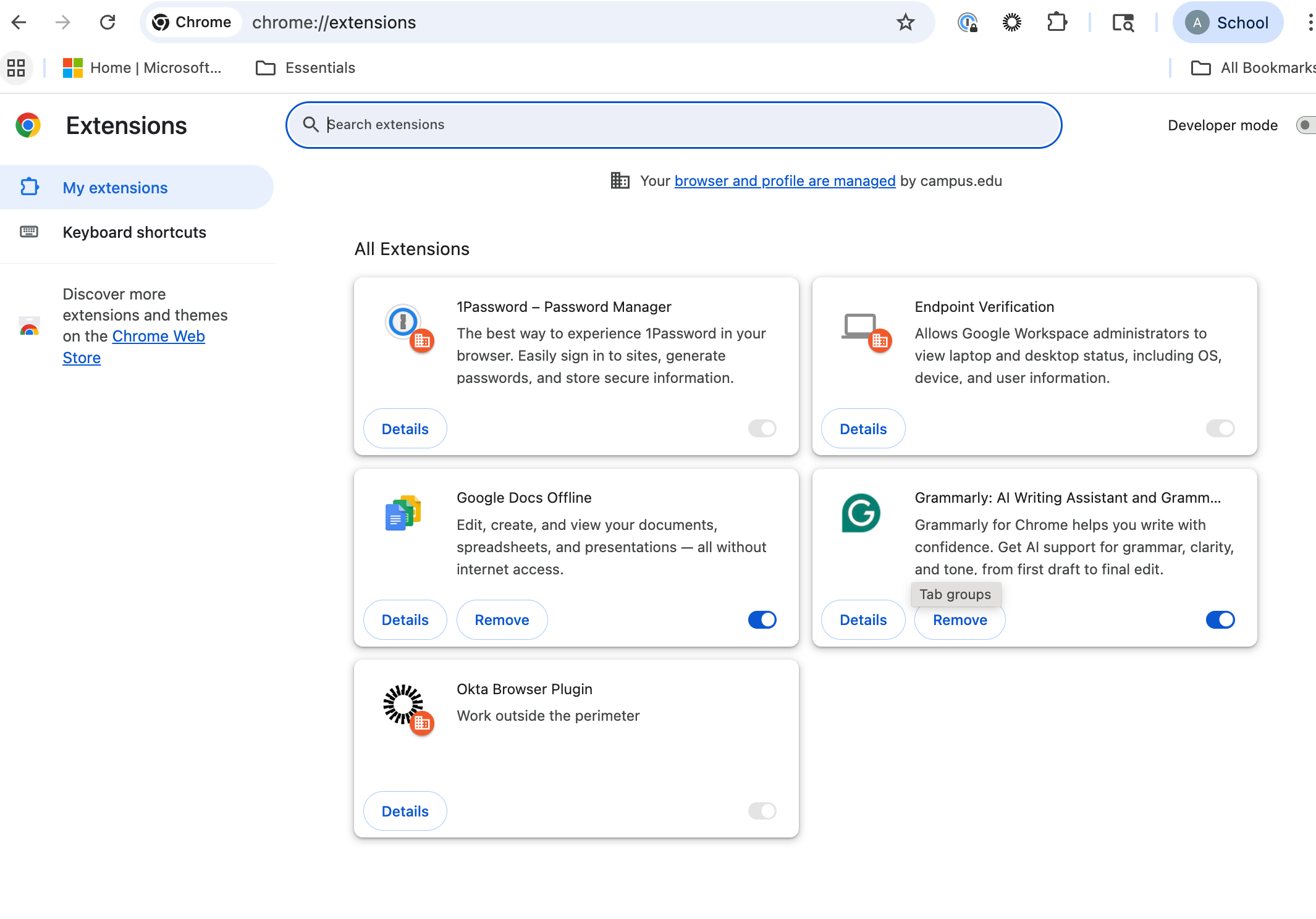Bookmark this page with the star icon
Image resolution: width=1316 pixels, height=919 pixels.
tap(905, 23)
